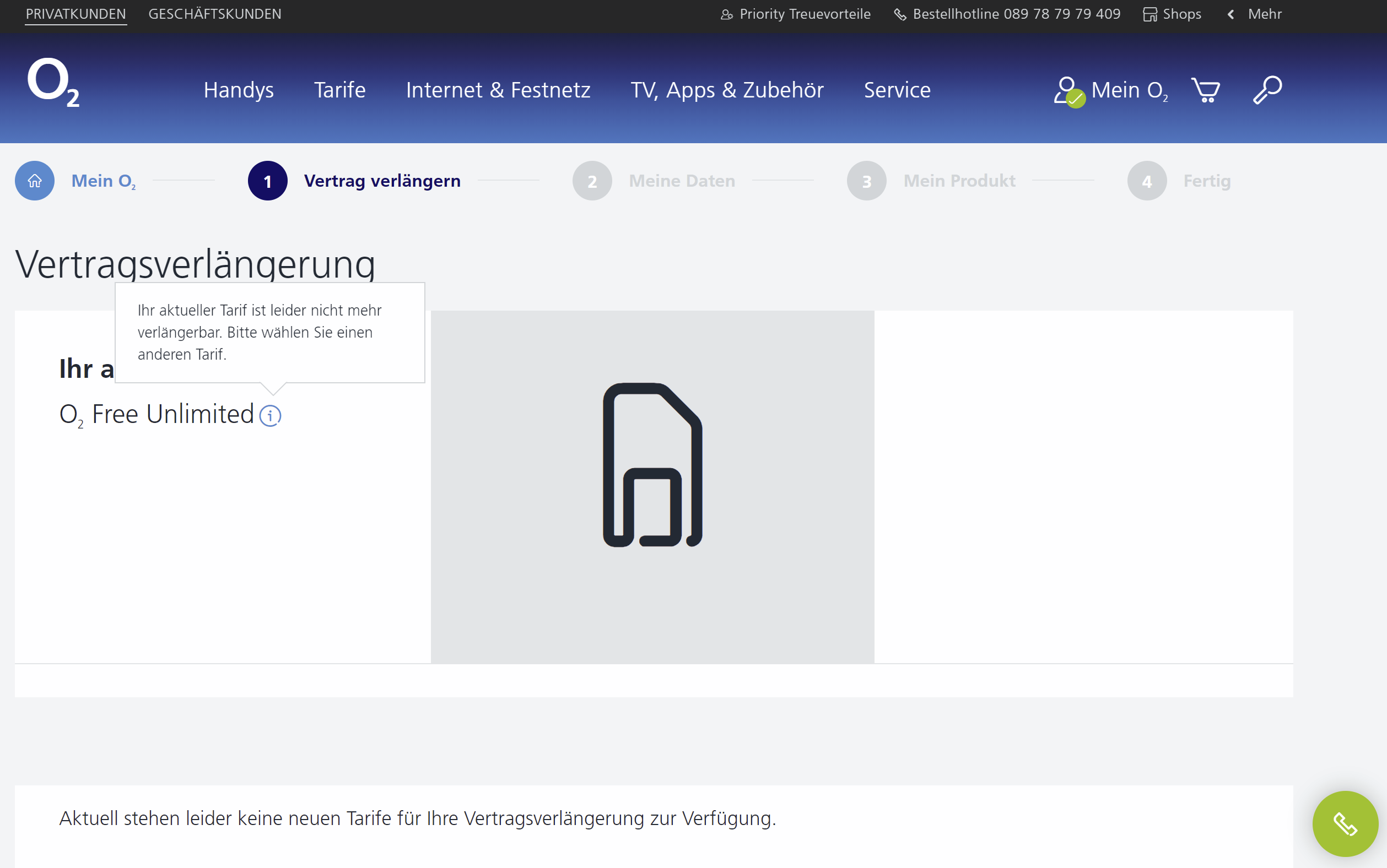Click O2 Free Unlimited tariff name
1387x868 pixels.
click(x=156, y=415)
